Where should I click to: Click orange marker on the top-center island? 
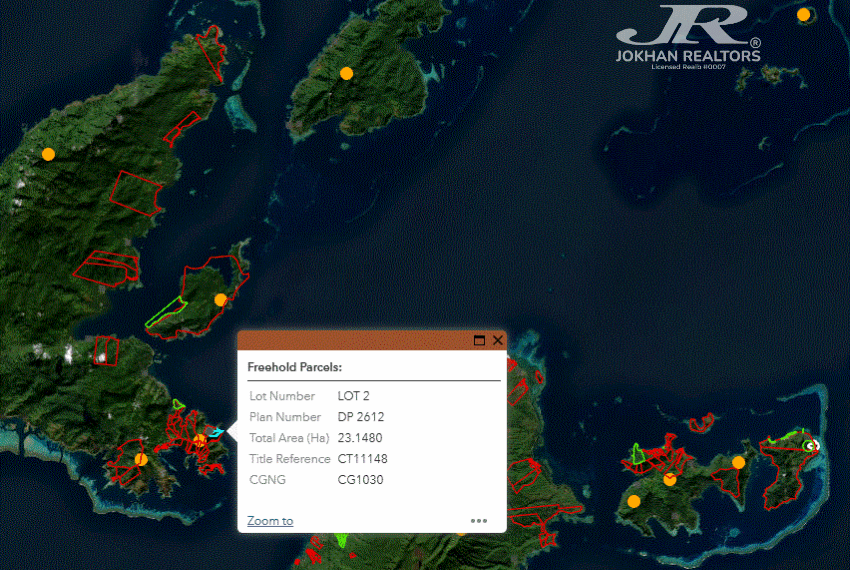(346, 73)
